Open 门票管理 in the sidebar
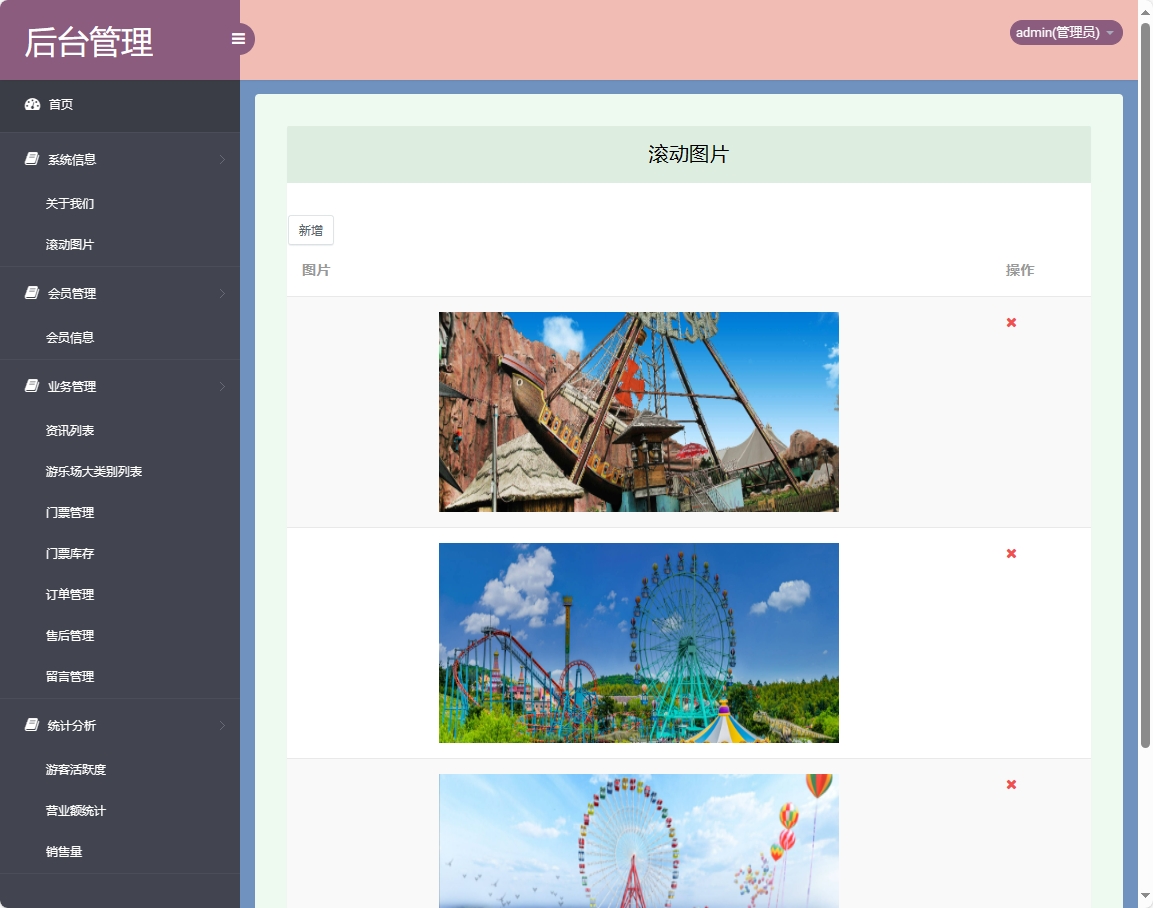The height and width of the screenshot is (908, 1153). click(70, 512)
